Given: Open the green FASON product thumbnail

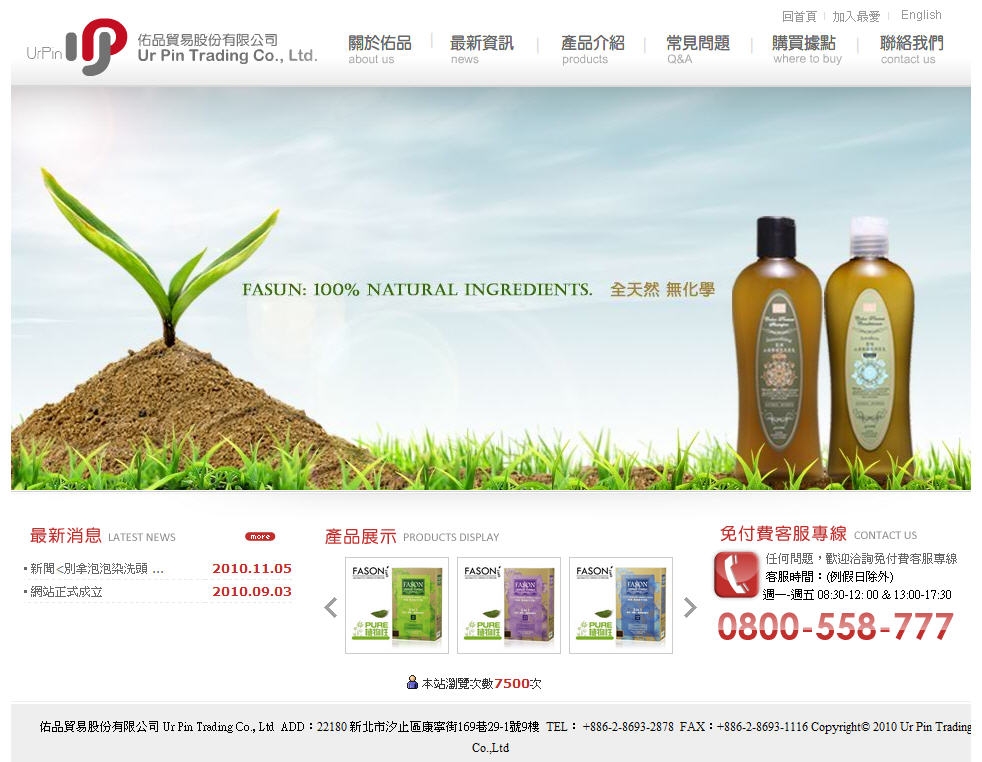Looking at the screenshot, I should coord(397,605).
